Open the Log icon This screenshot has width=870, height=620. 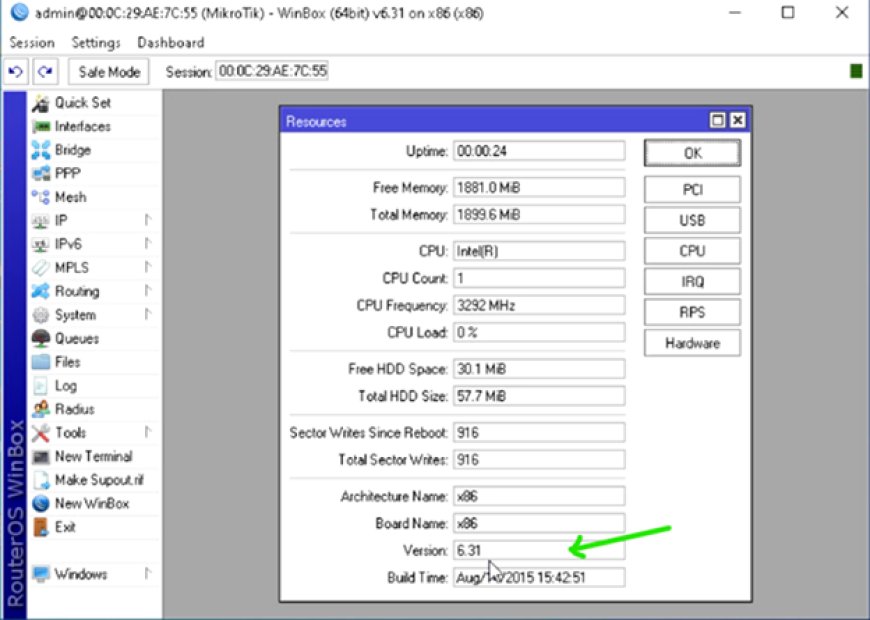(x=41, y=386)
